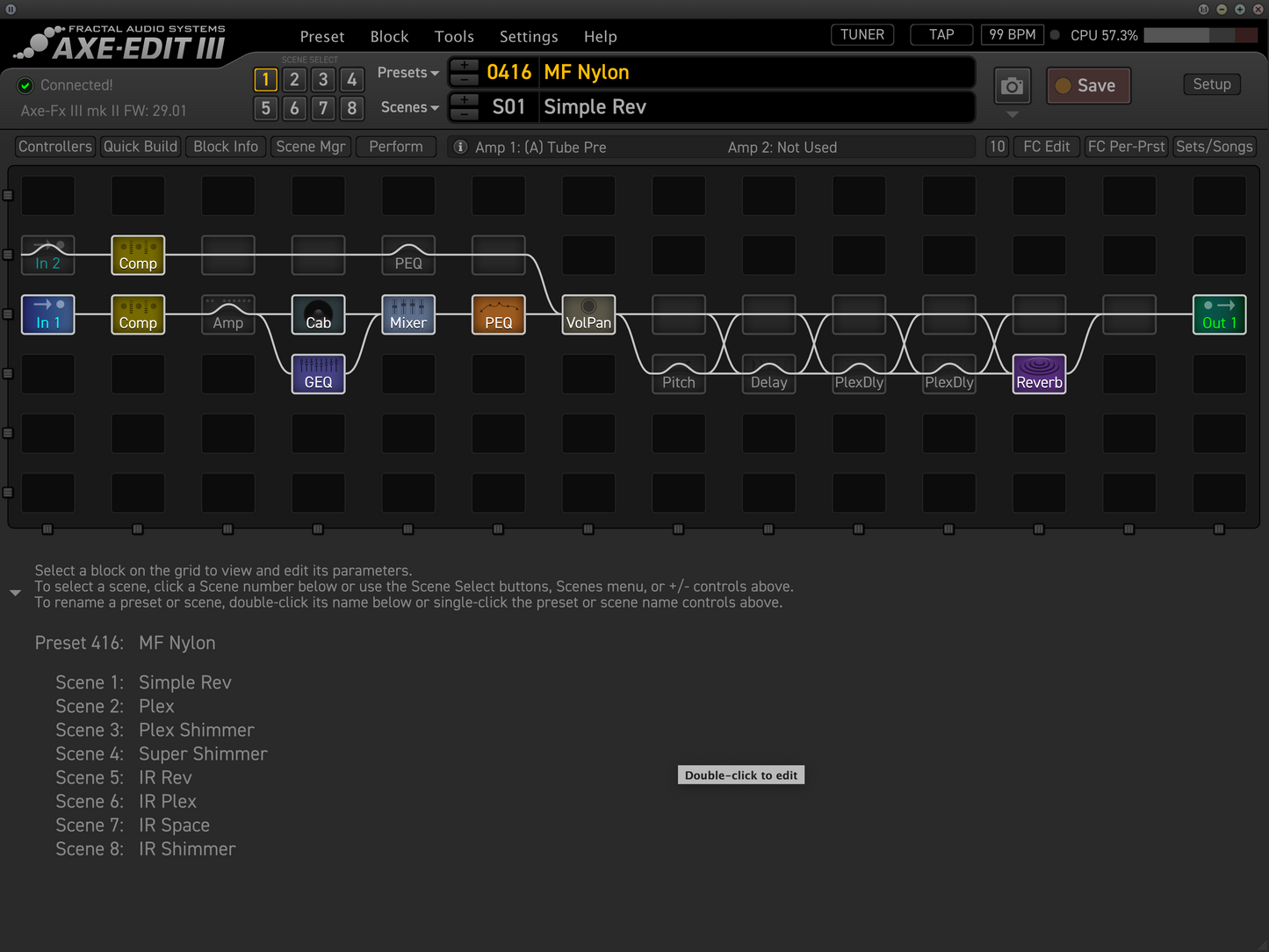Select the Mixer block on the grid
The image size is (1269, 952).
click(x=408, y=314)
